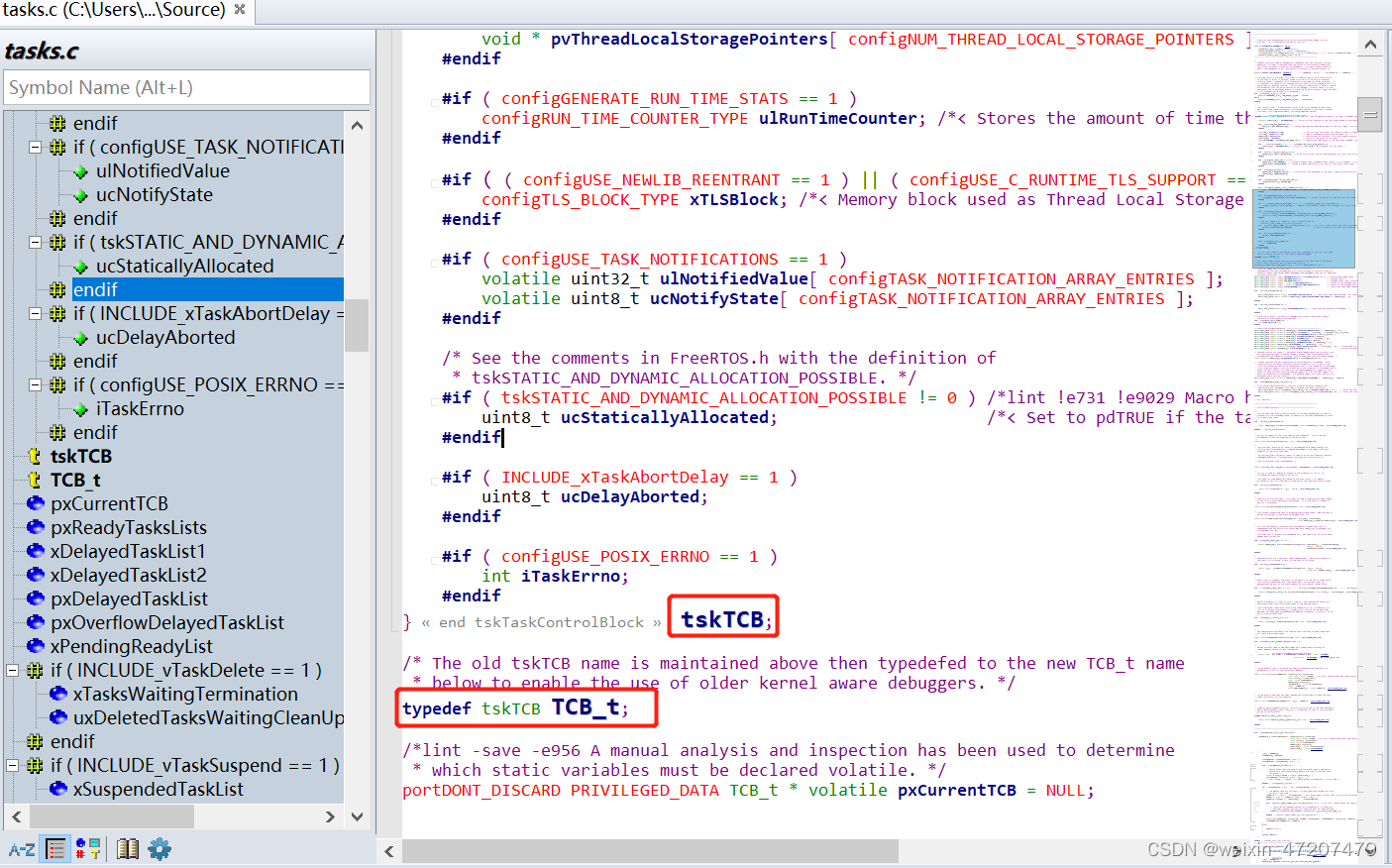Collapse the INCLUDE_xTaskAbortDelay node
This screenshot has width=1392, height=868.
pyautogui.click(x=35, y=313)
